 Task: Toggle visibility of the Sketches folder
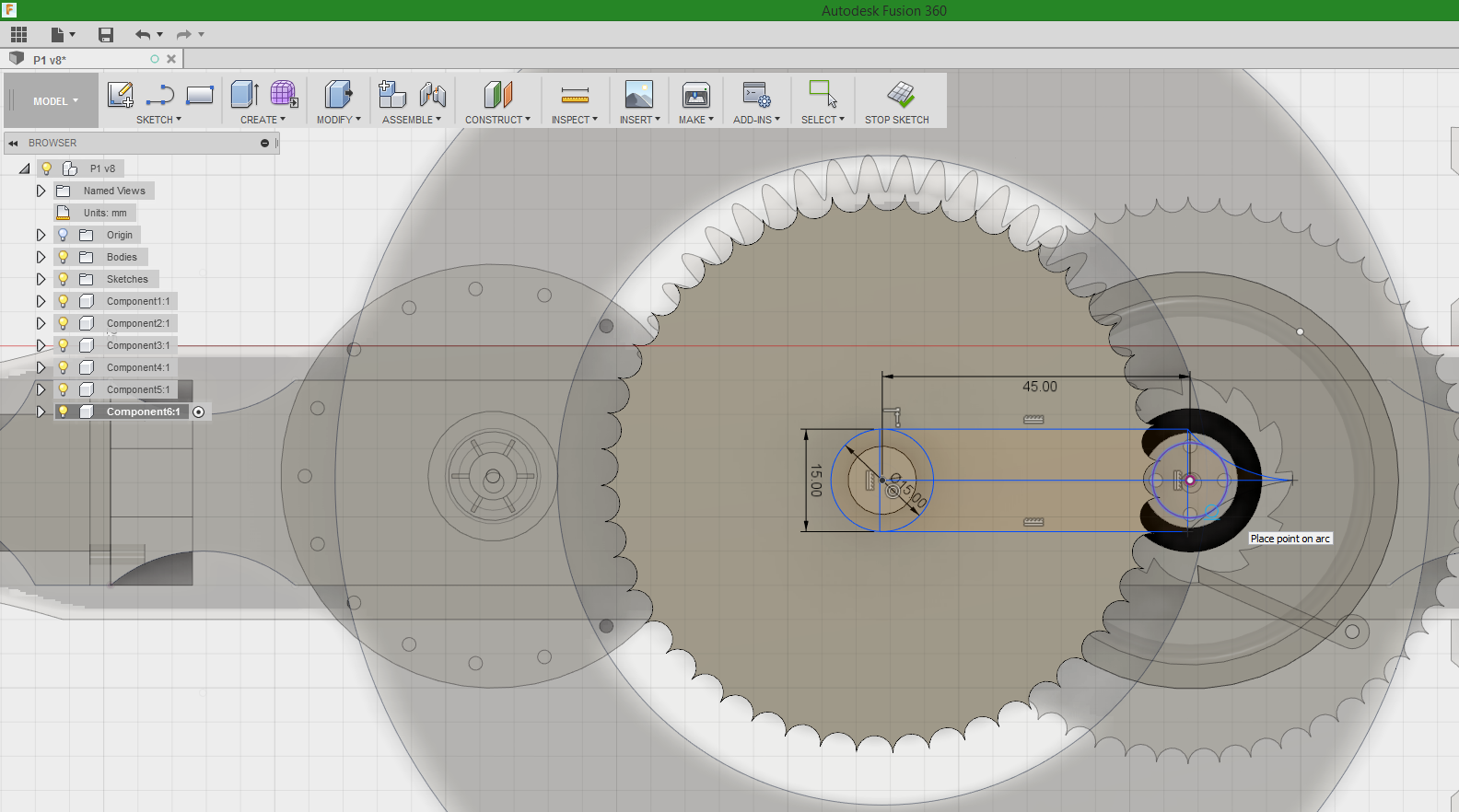pyautogui.click(x=63, y=279)
